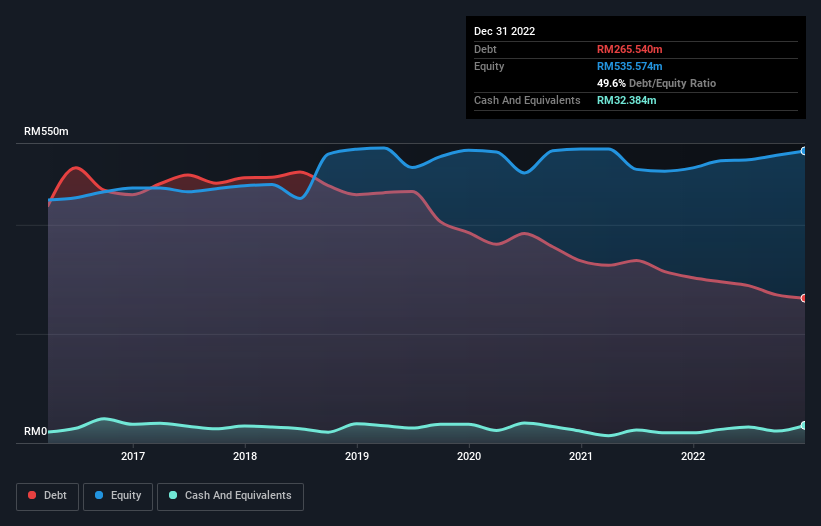Toggle the Debt series legend button
Screen dimensions: 821x526
[48, 496]
